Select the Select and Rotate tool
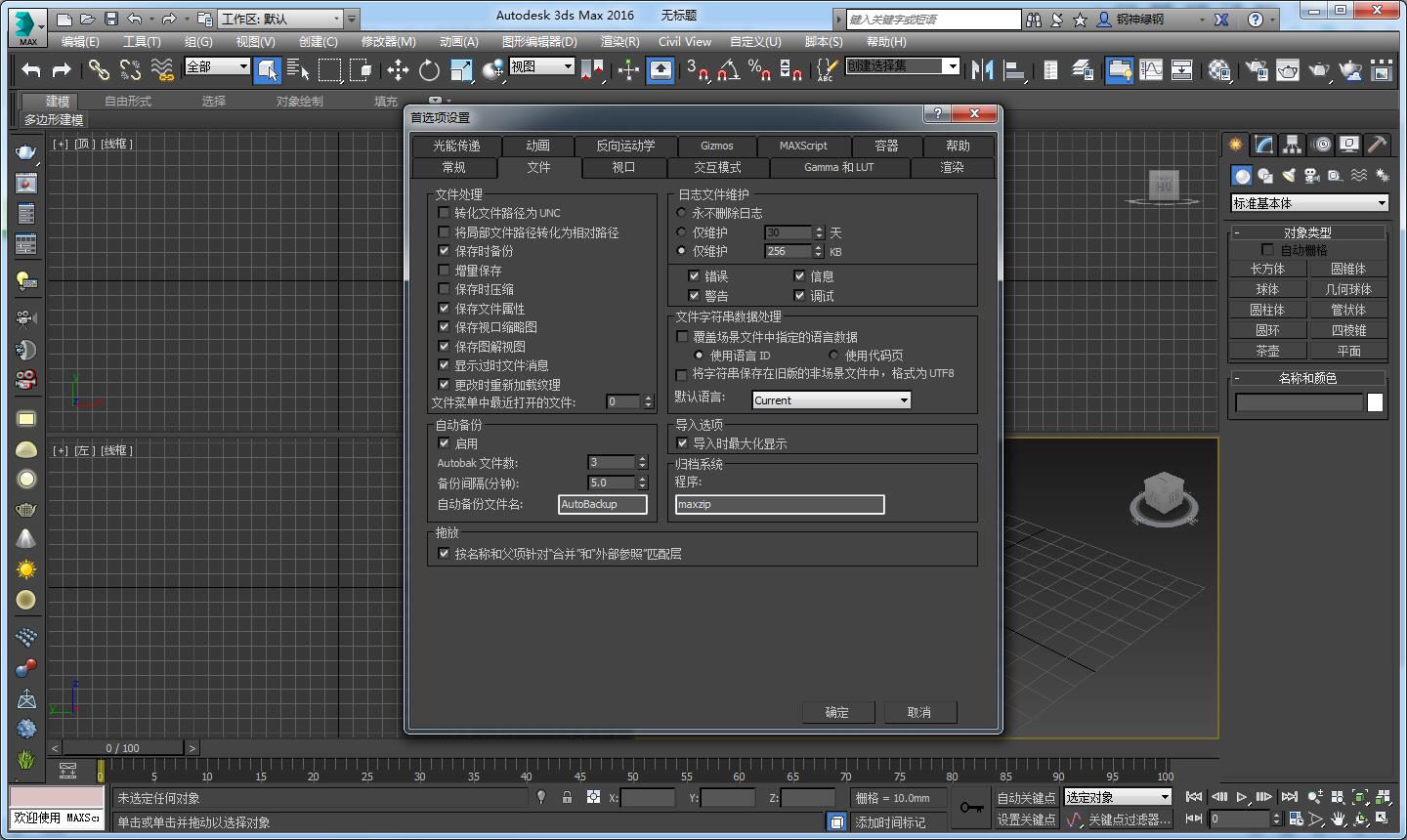Screen dimensions: 1407x840 430,69
